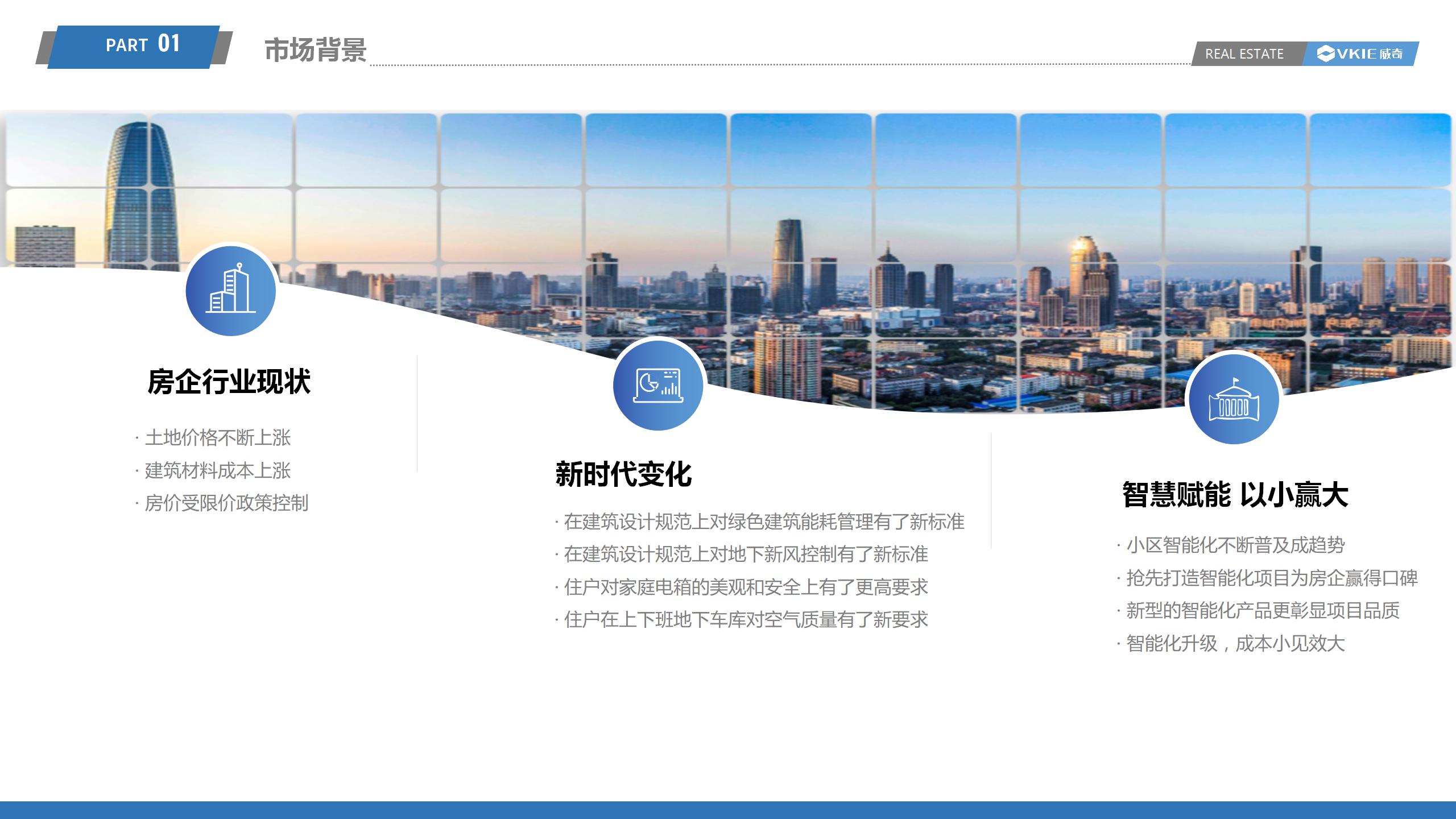Select the 房企行业现状 heading

[x=229, y=382]
